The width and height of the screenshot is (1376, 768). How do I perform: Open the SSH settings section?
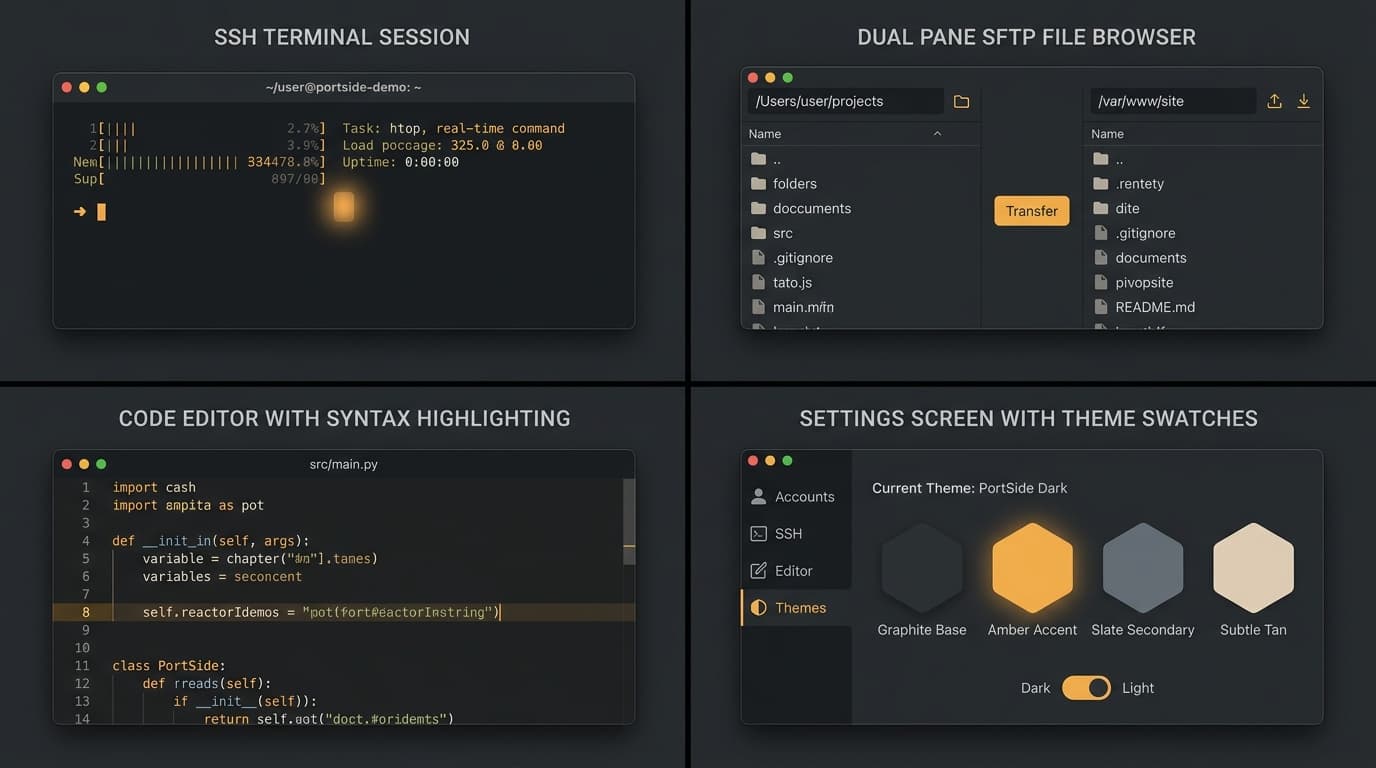tap(796, 533)
